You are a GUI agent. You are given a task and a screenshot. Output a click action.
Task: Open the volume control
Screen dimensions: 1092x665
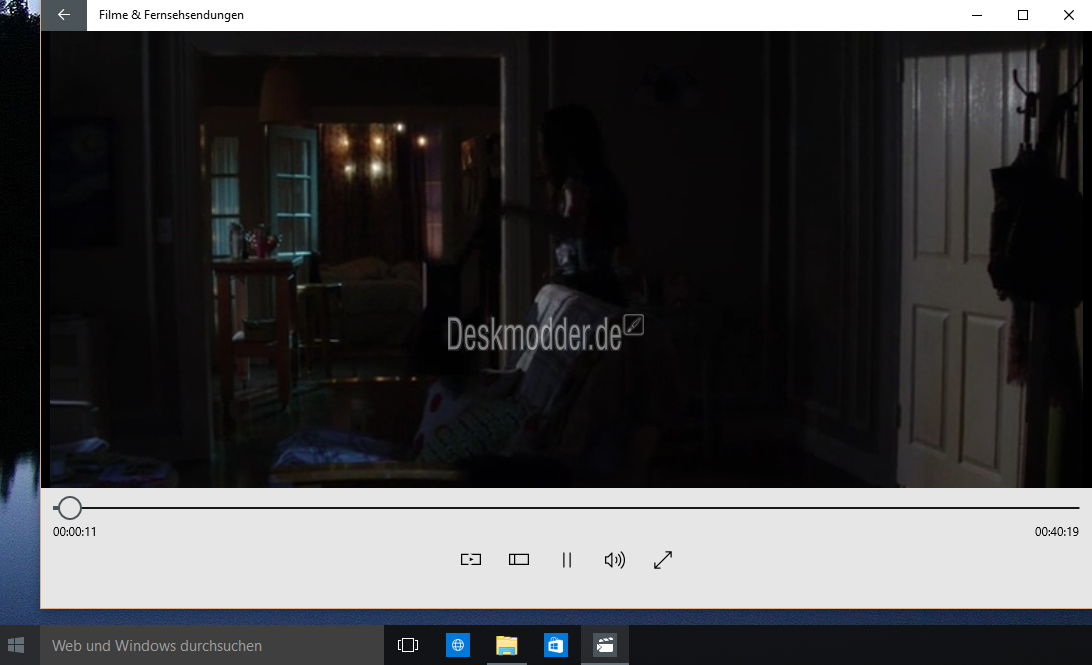[614, 559]
